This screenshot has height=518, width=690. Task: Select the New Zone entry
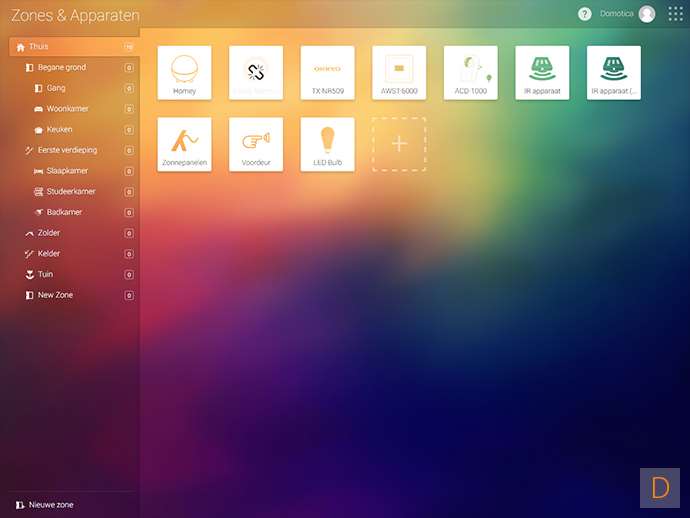(x=74, y=295)
